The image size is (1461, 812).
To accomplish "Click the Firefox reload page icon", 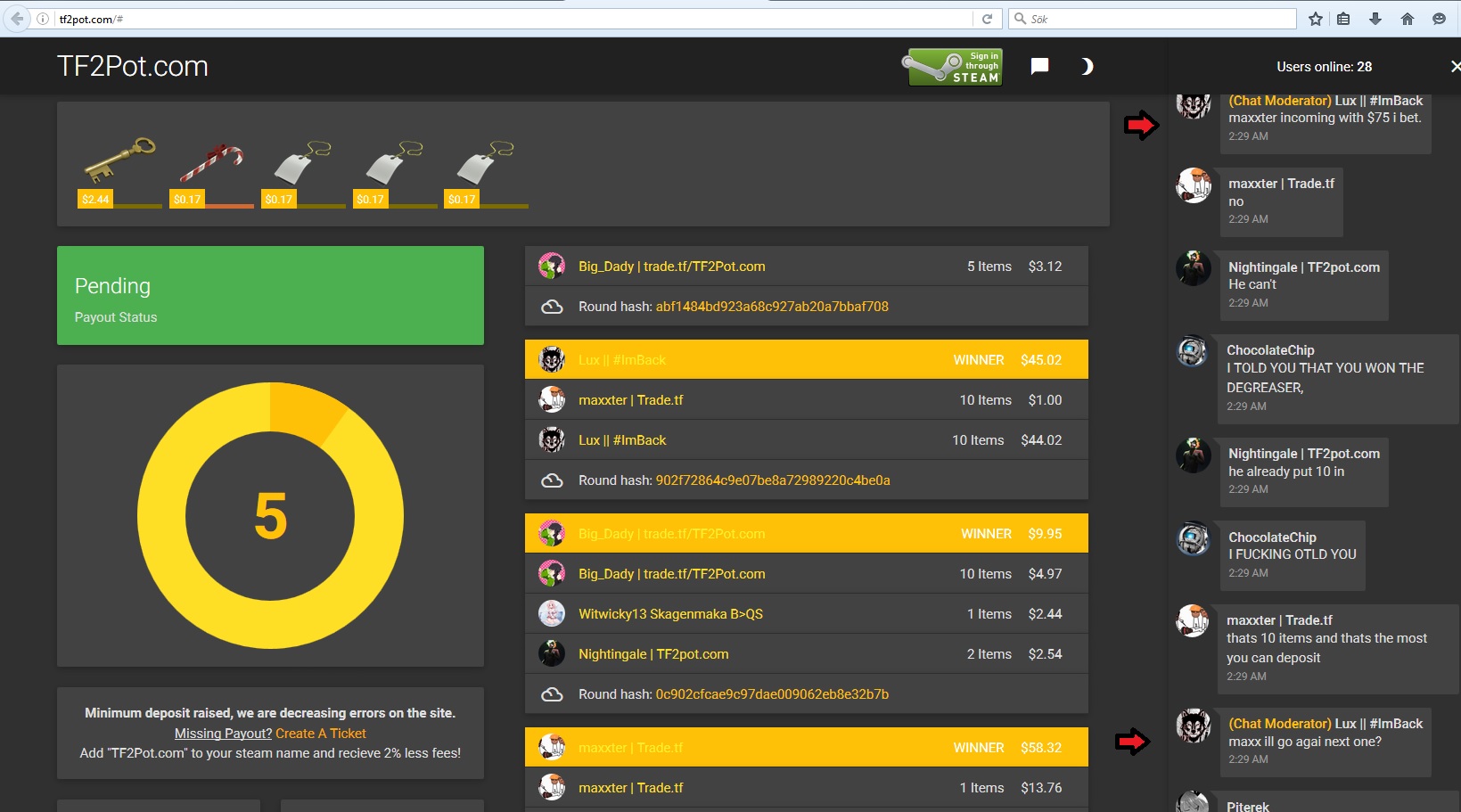I will tap(987, 19).
